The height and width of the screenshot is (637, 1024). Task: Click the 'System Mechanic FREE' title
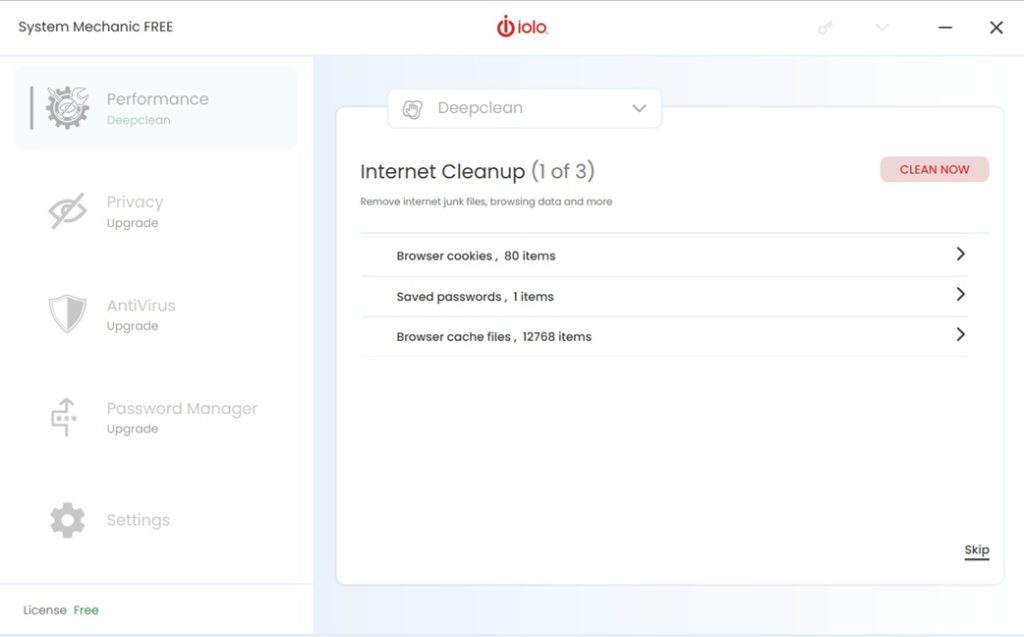tap(95, 27)
